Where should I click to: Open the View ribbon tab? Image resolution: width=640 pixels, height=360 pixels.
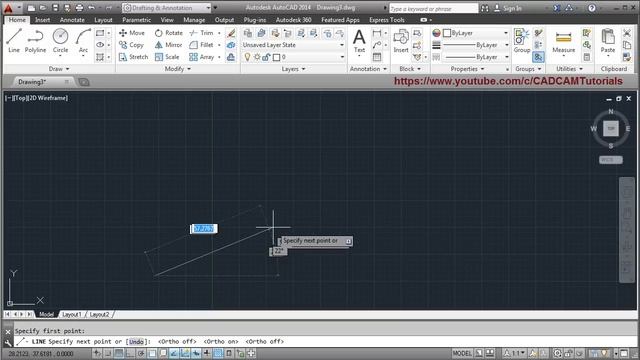coord(167,20)
